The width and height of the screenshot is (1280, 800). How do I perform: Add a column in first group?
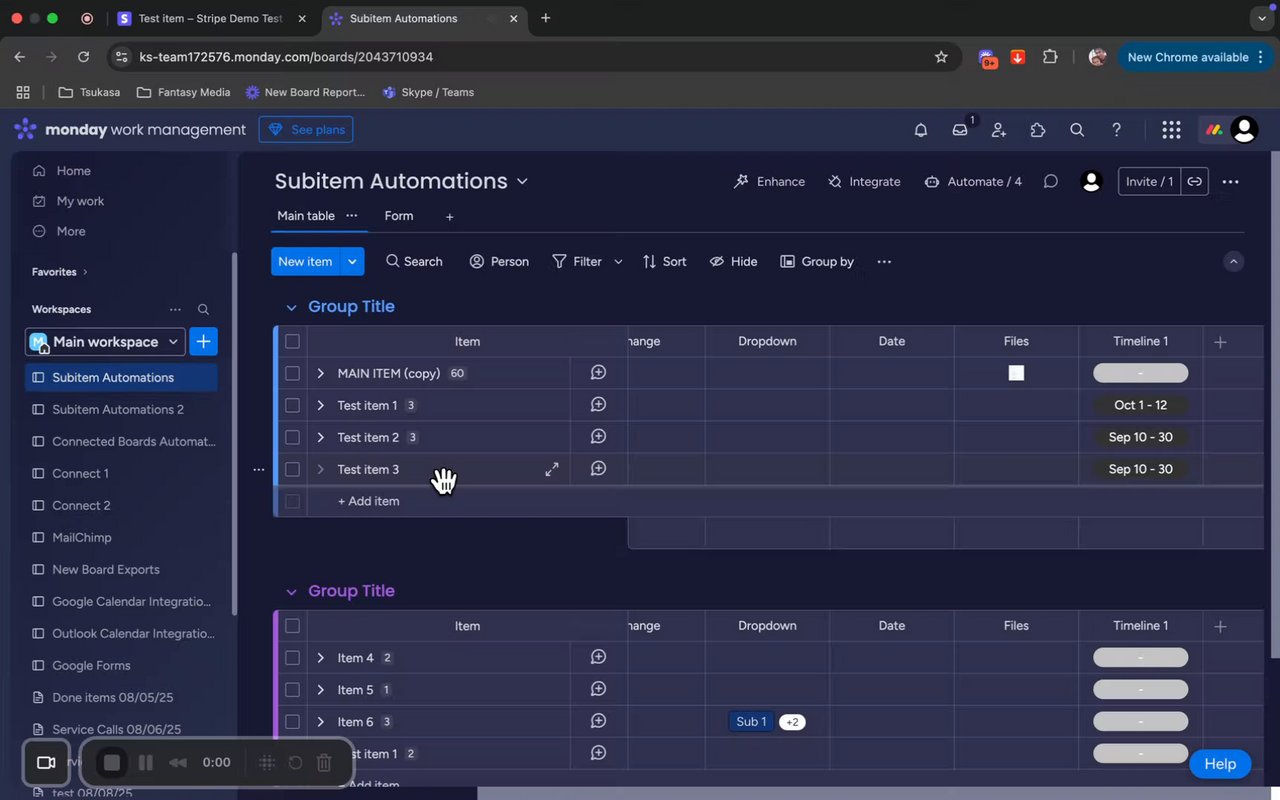tap(1220, 342)
